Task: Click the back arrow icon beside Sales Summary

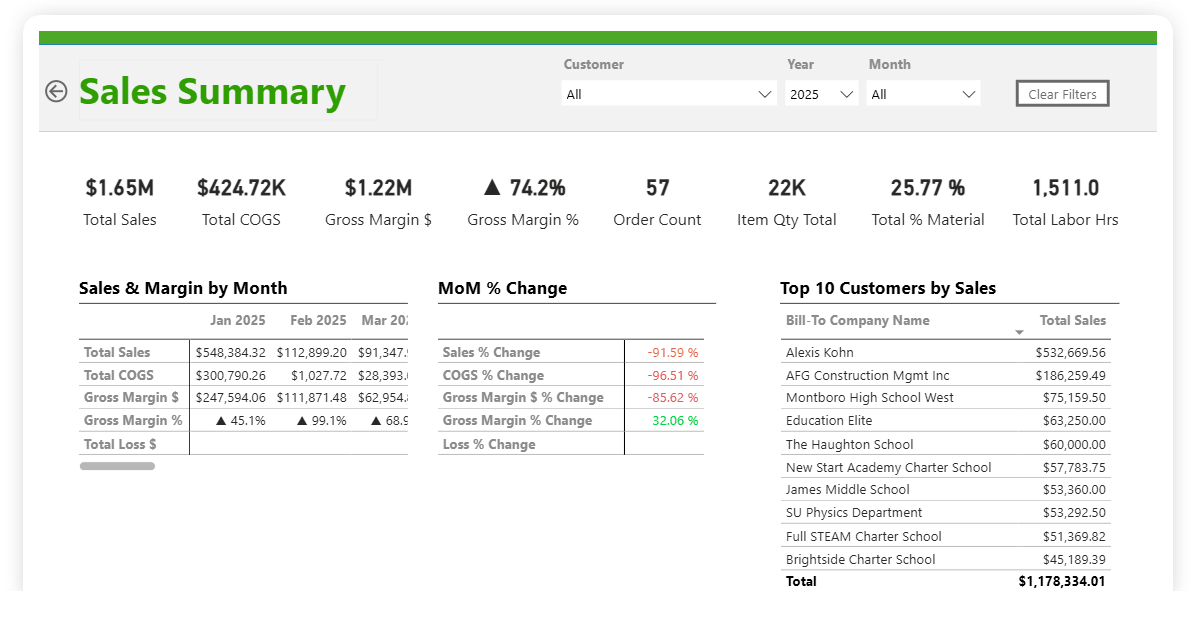Action: 56,91
